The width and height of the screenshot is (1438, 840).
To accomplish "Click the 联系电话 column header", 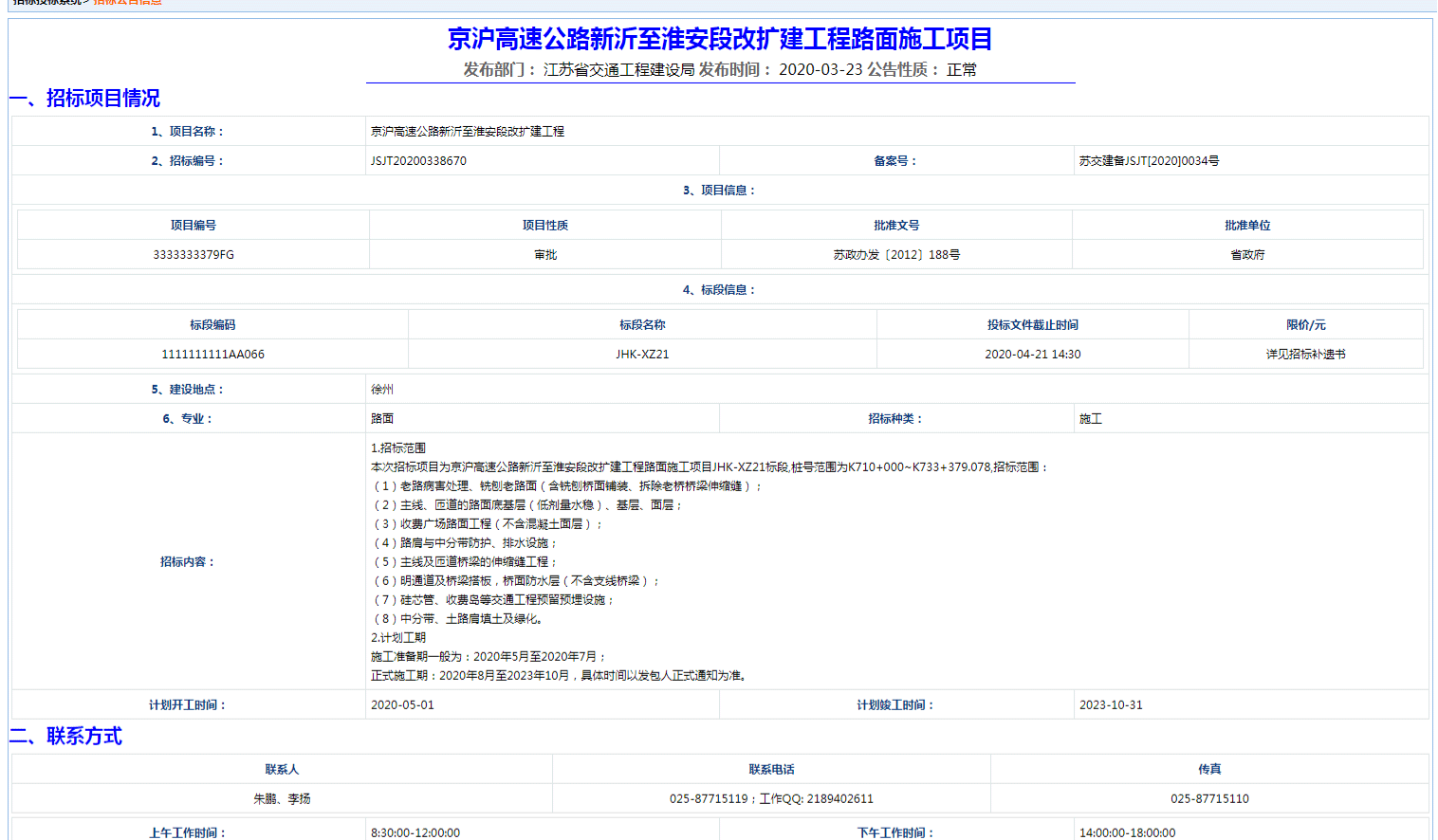I will pos(772,770).
